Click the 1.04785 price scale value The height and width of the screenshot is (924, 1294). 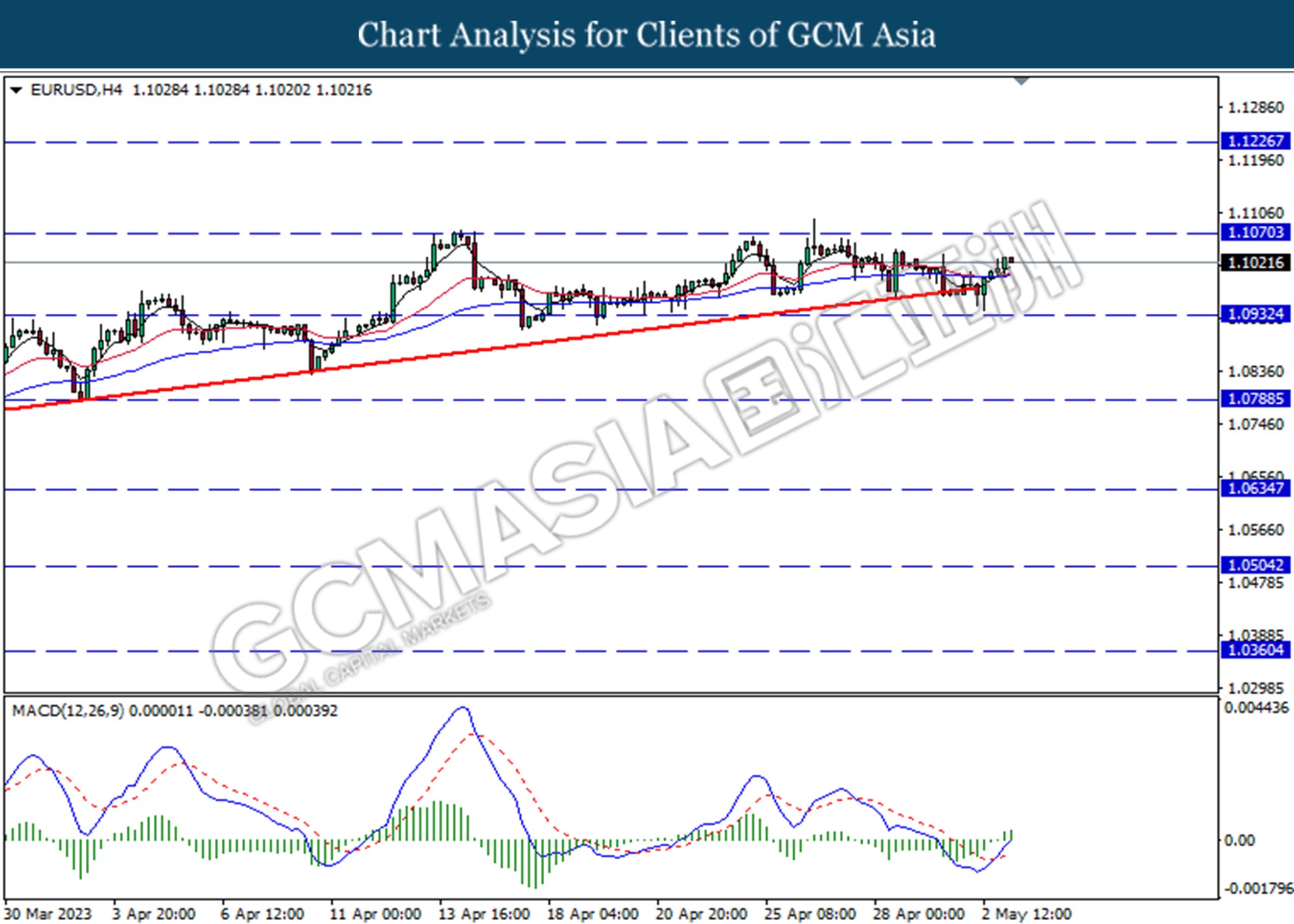point(1256,583)
